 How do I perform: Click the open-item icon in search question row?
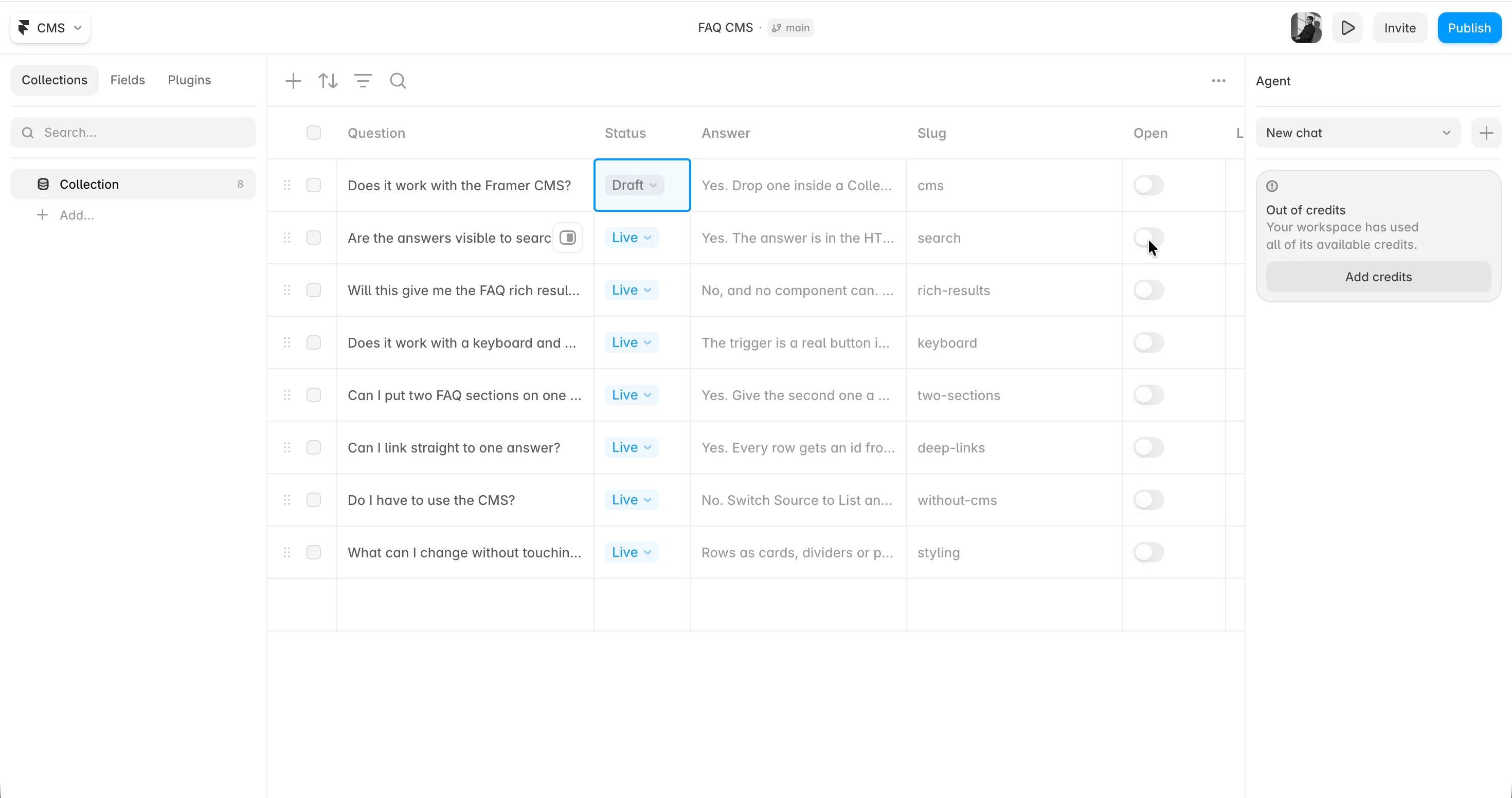(568, 238)
